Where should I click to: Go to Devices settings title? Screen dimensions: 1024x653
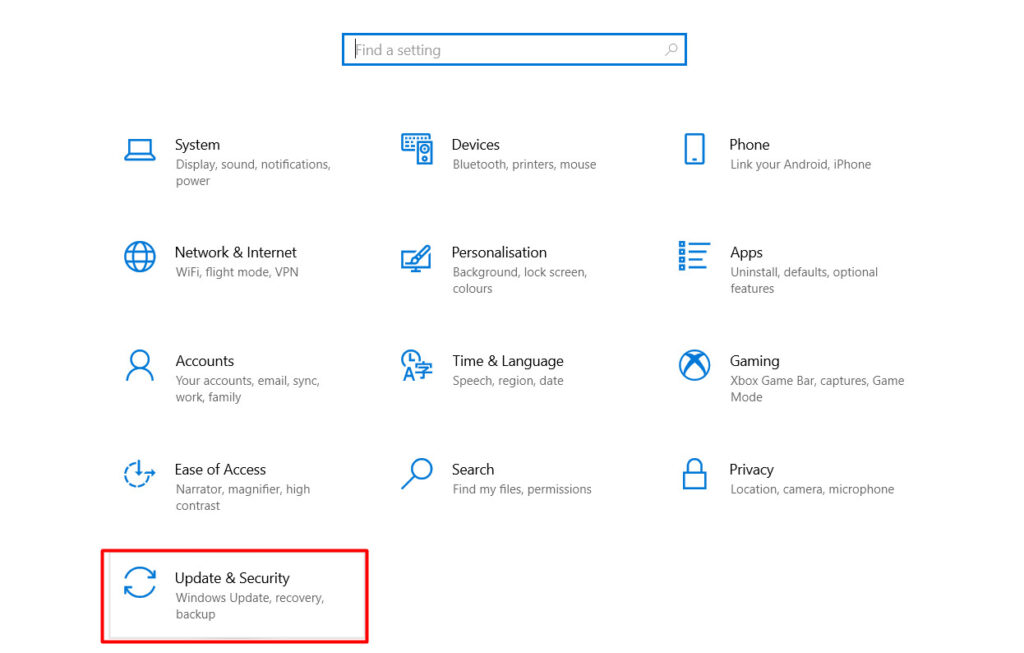pyautogui.click(x=475, y=145)
